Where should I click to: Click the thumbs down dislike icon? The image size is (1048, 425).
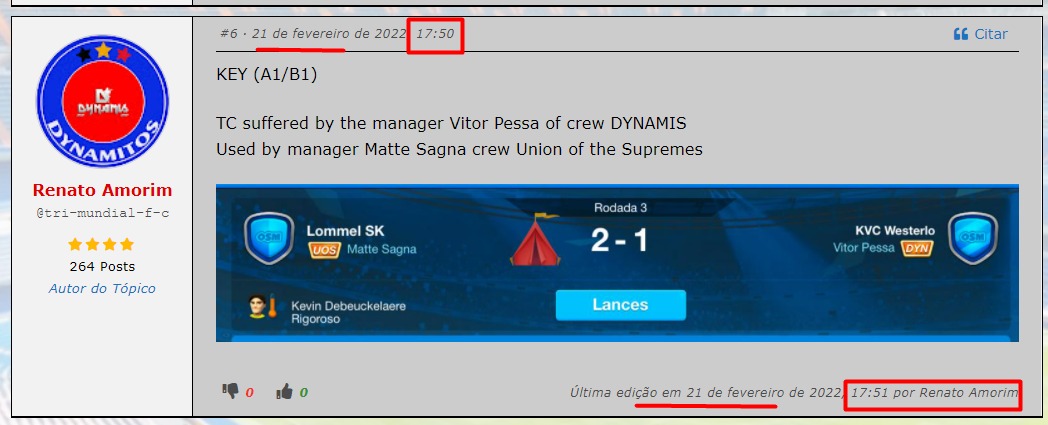231,391
